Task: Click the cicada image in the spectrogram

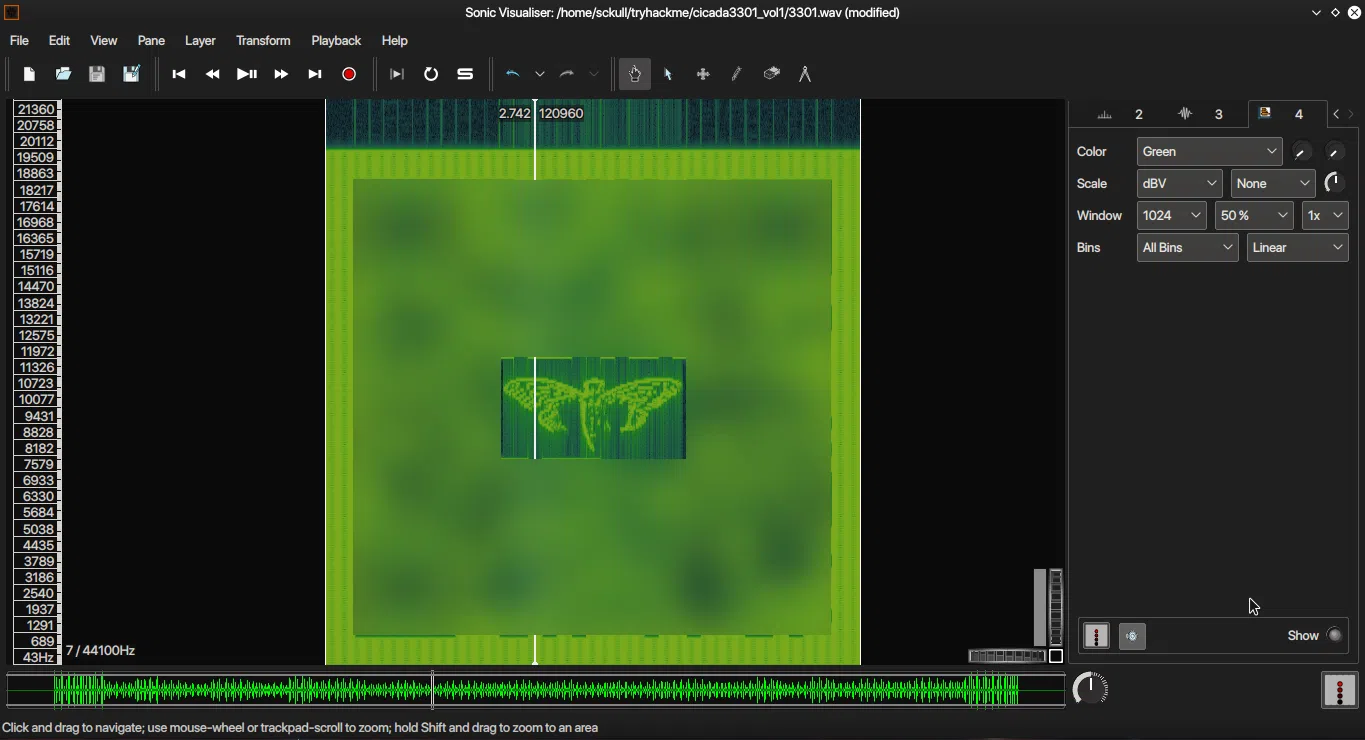Action: [593, 408]
